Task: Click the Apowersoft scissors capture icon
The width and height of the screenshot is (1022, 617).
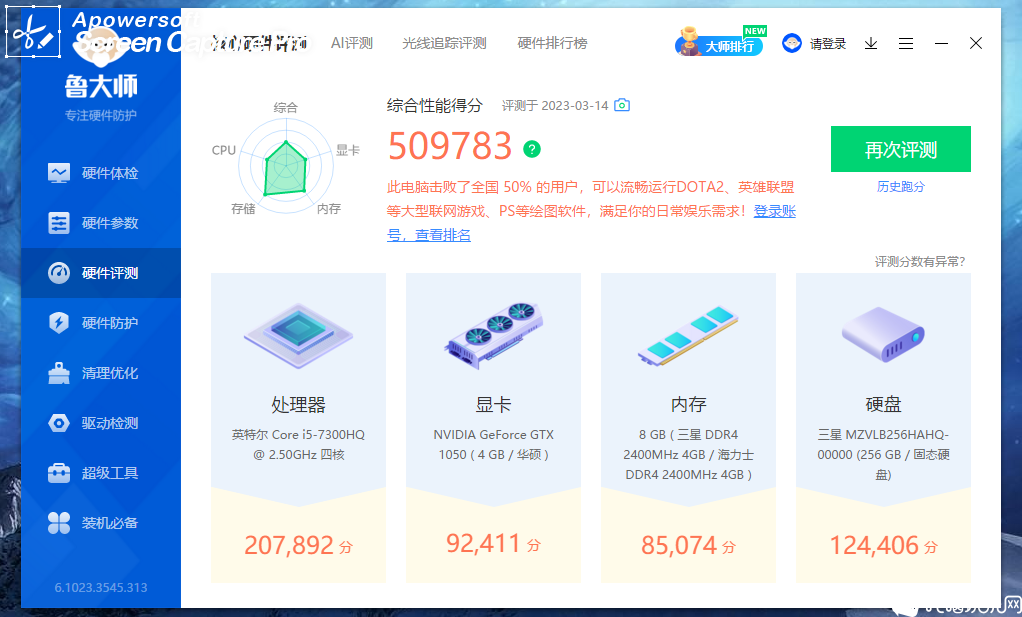Action: coord(33,32)
